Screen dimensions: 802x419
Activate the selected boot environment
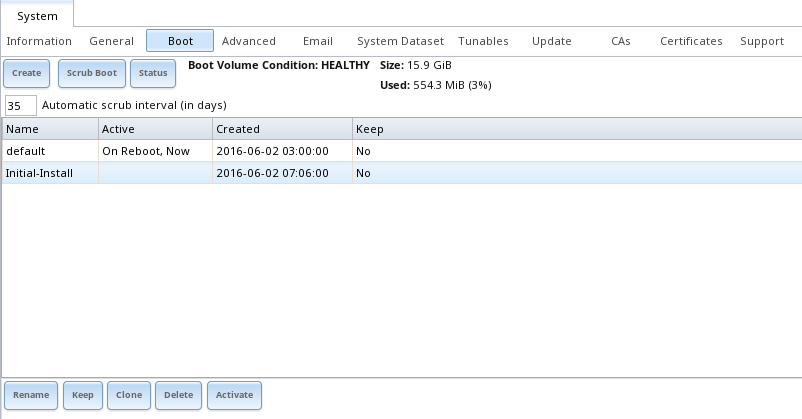coord(234,395)
